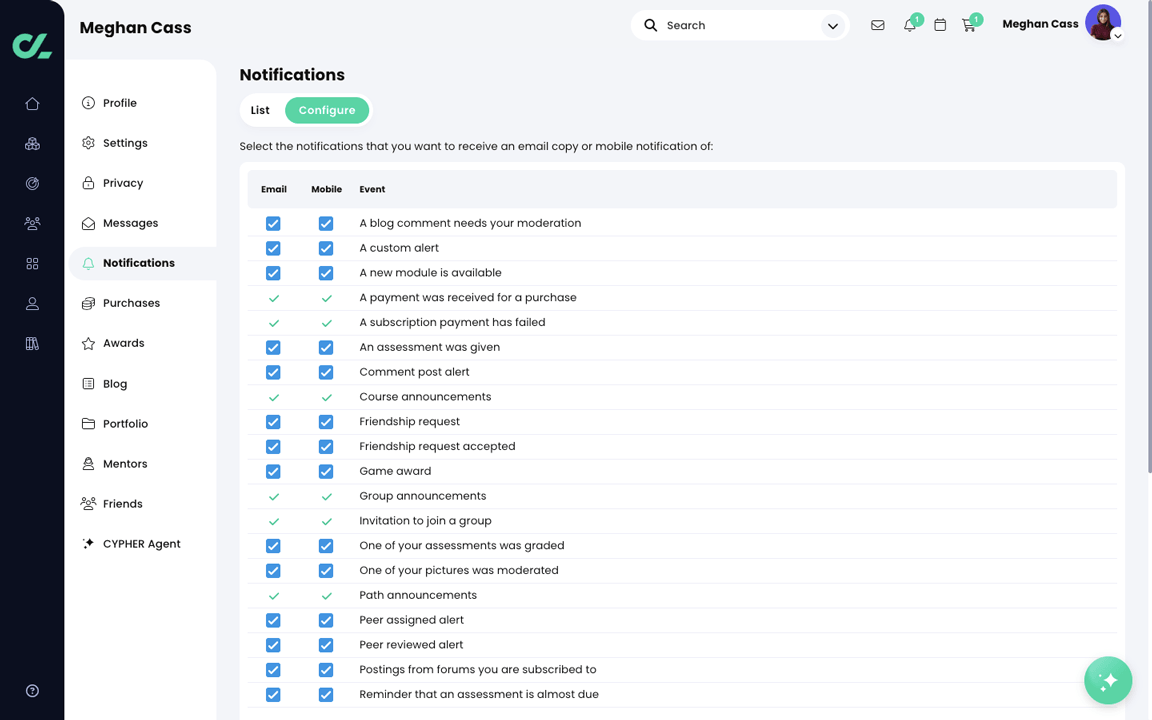This screenshot has height=720, width=1152.
Task: Click the Awards star icon
Action: click(88, 343)
